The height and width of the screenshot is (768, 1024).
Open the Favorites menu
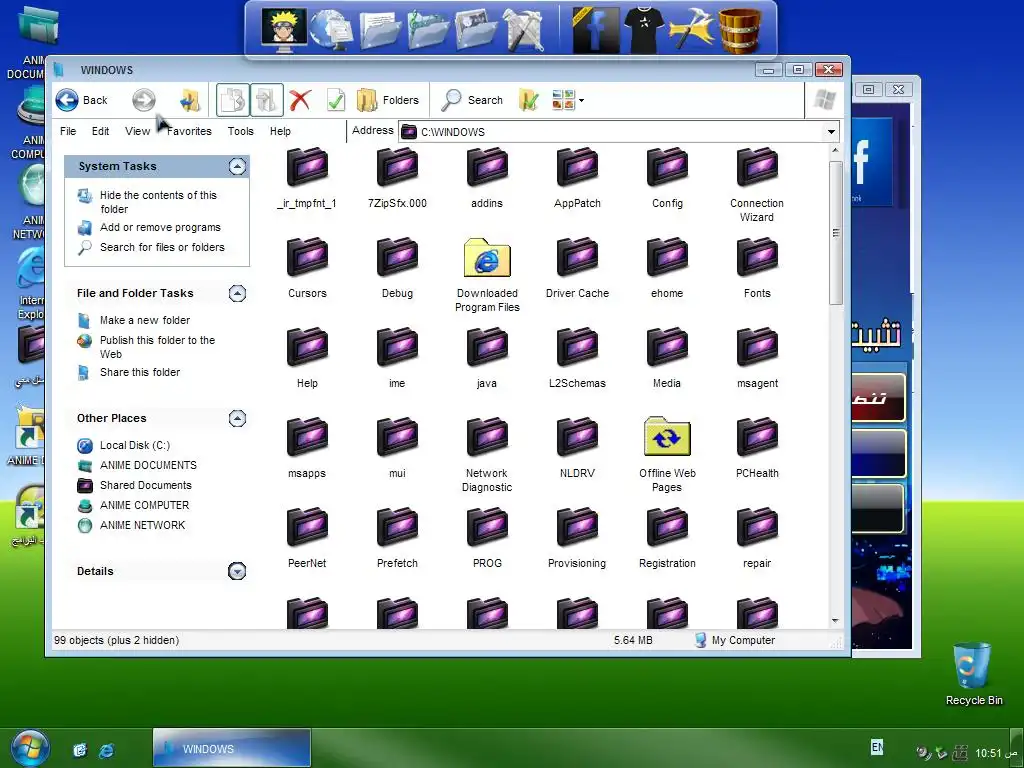[x=189, y=131]
